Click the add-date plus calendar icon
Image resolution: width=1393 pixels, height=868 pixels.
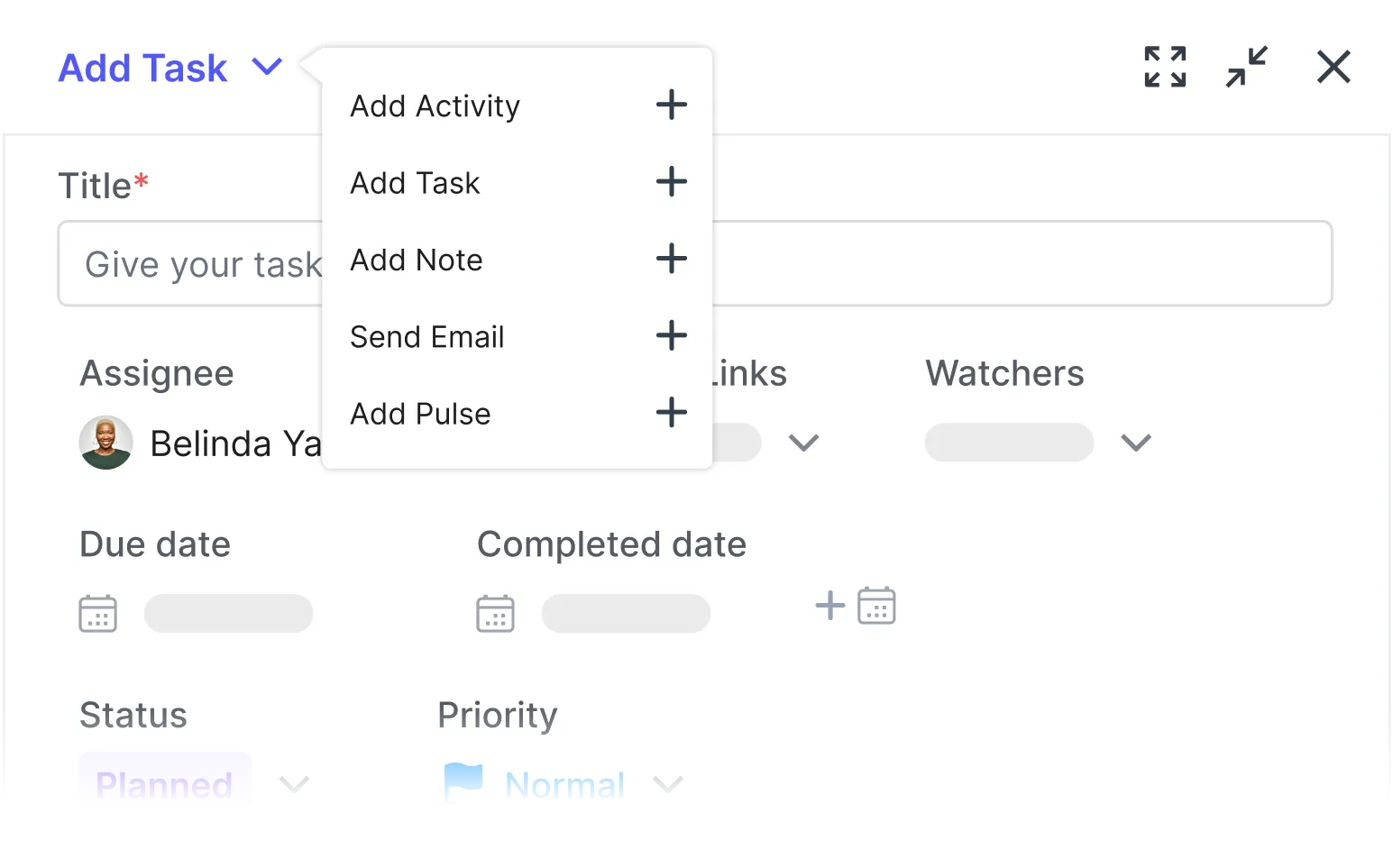[x=855, y=605]
